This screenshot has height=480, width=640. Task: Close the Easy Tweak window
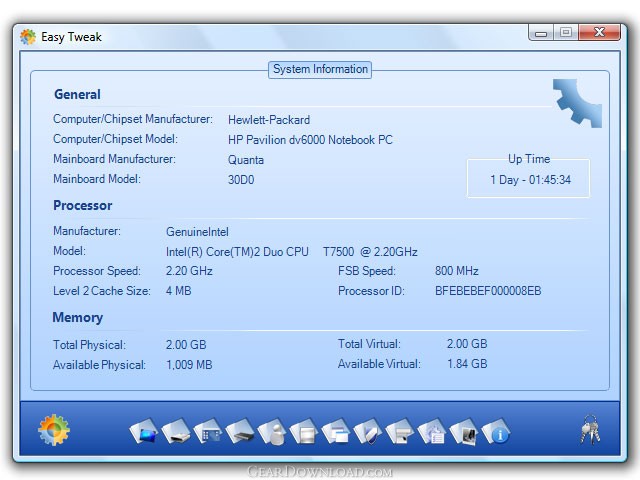[x=599, y=33]
